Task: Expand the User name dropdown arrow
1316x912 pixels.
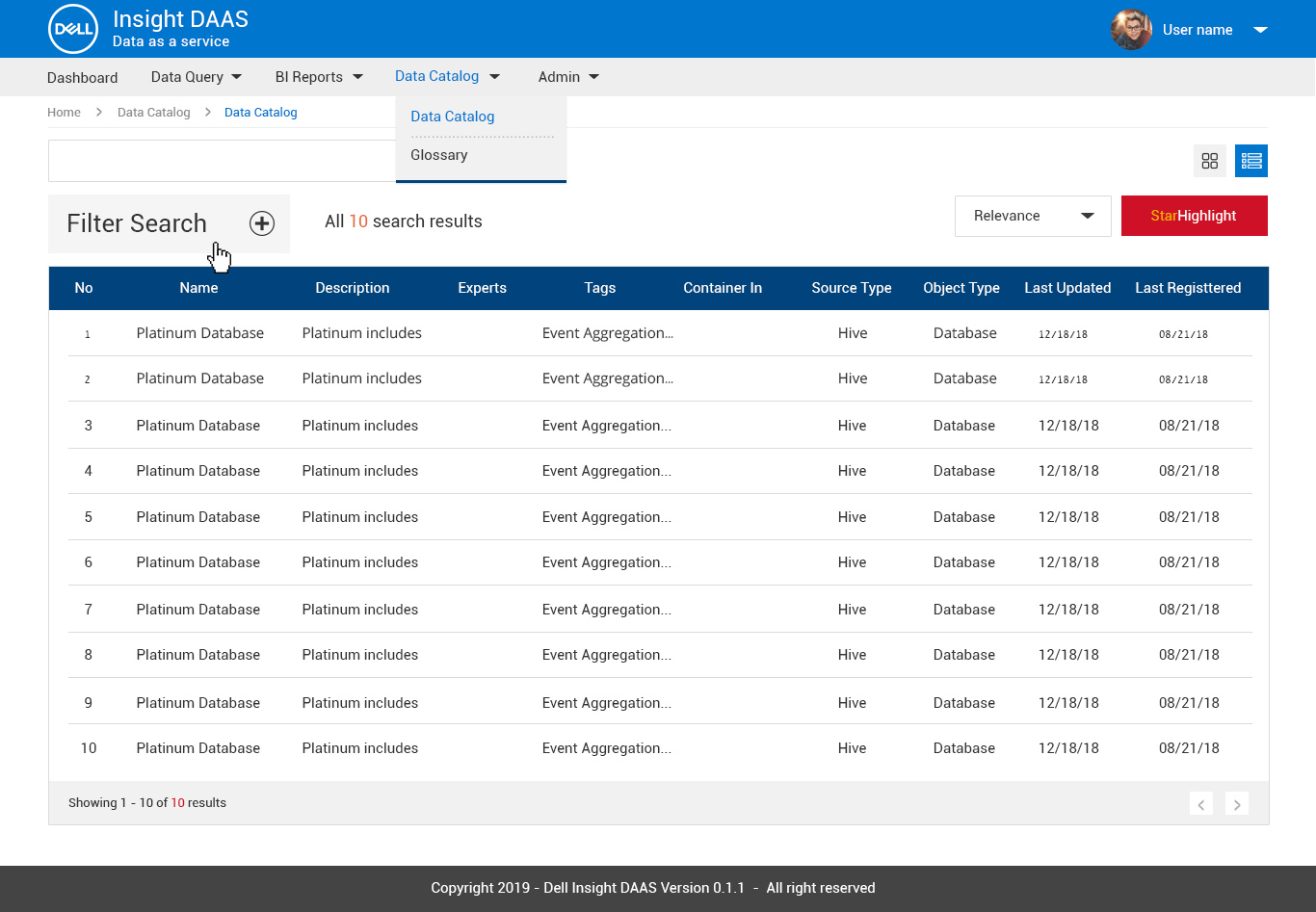Action: [x=1260, y=29]
